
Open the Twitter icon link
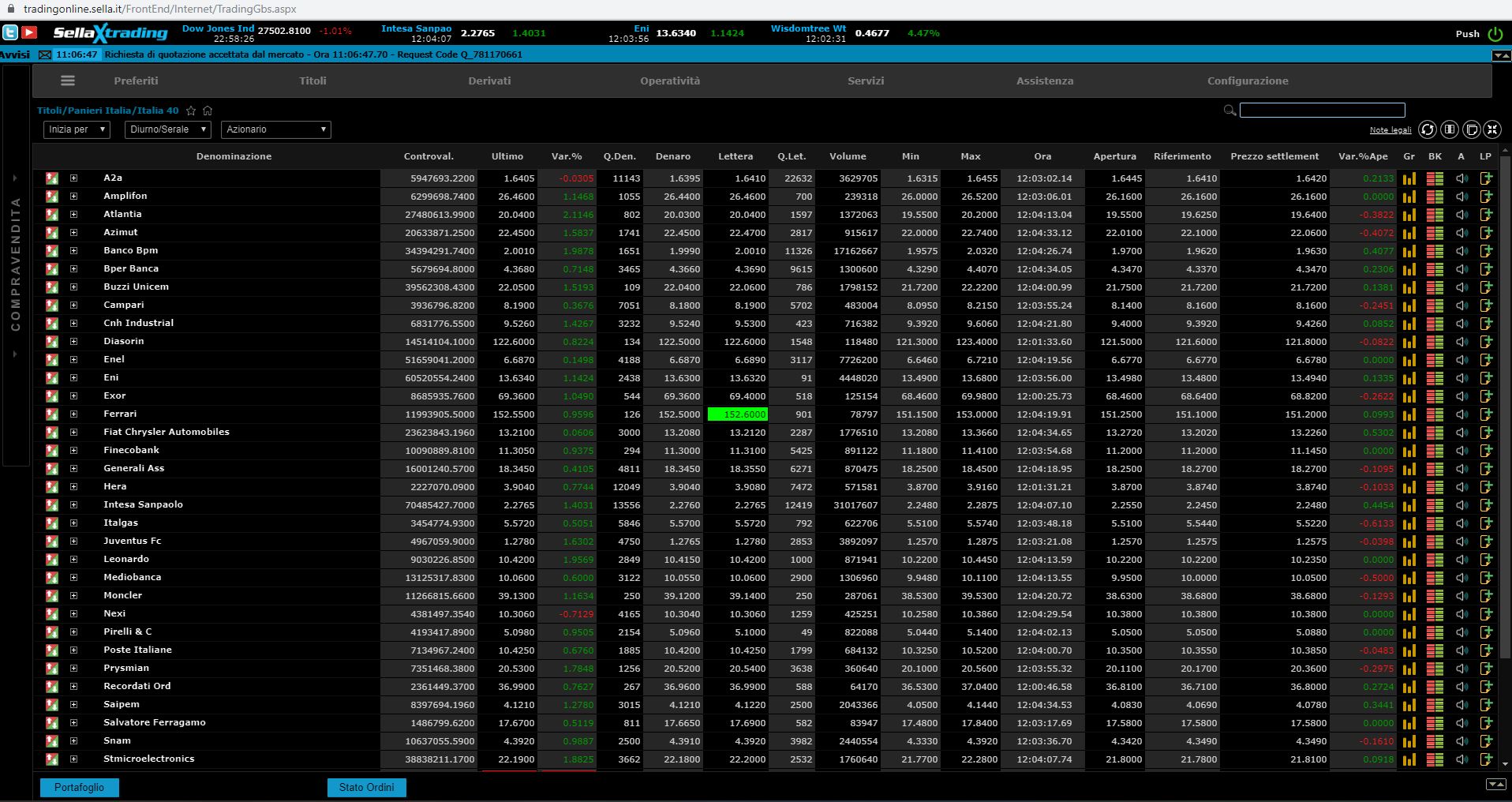[x=10, y=32]
